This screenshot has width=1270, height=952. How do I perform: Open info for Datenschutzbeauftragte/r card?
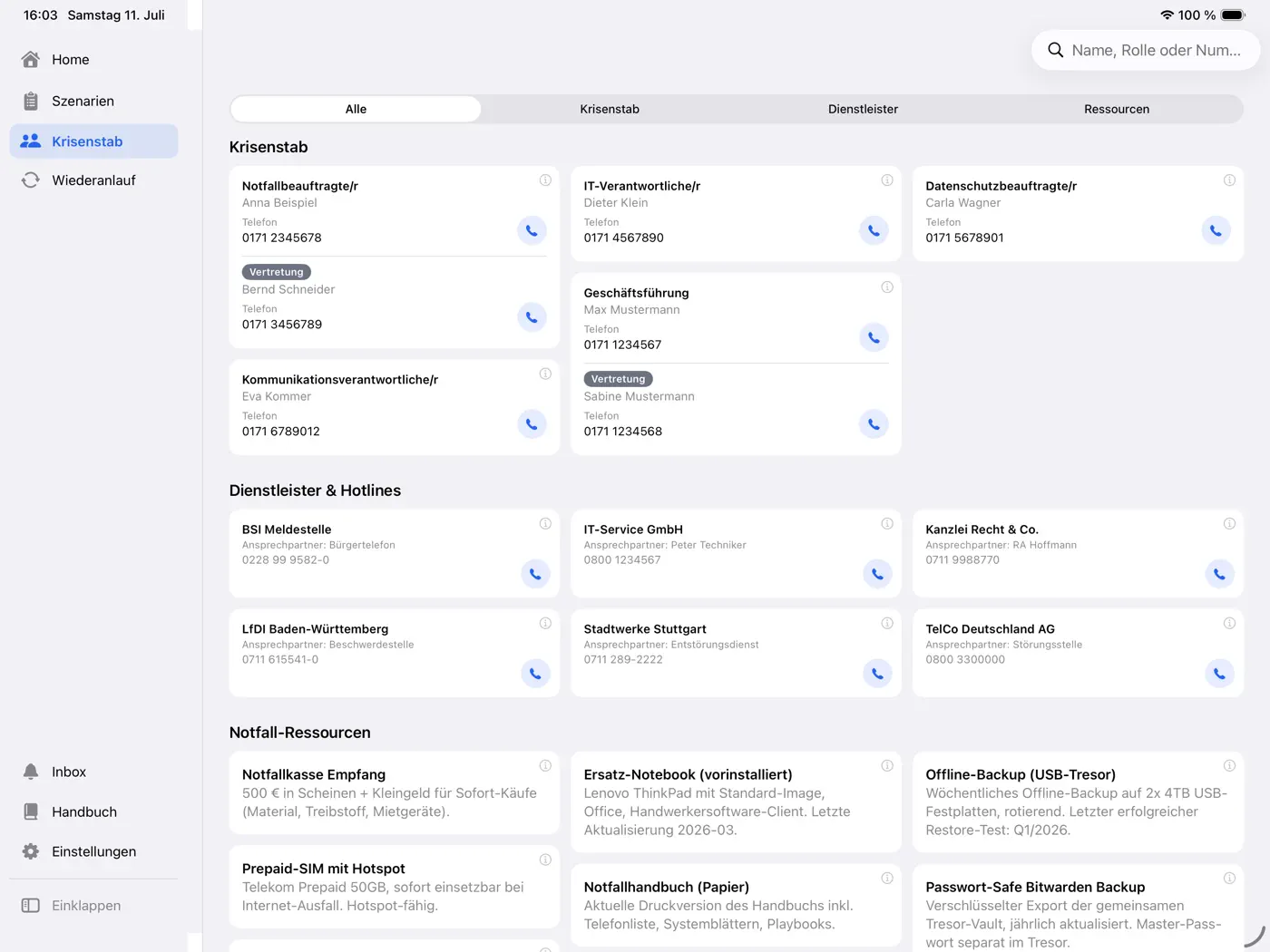tap(1229, 180)
